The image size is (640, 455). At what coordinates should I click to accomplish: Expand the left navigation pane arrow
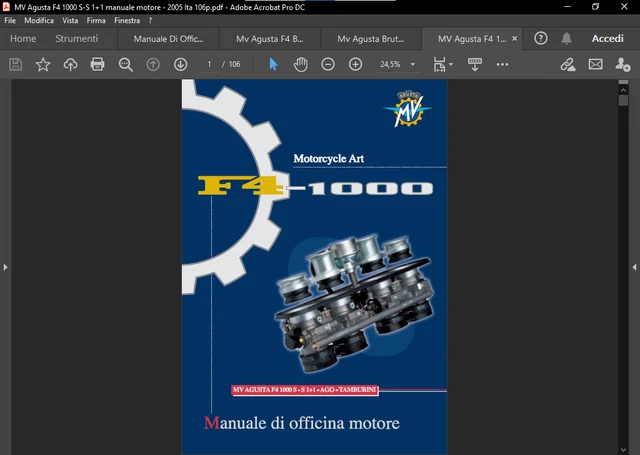tap(5, 267)
